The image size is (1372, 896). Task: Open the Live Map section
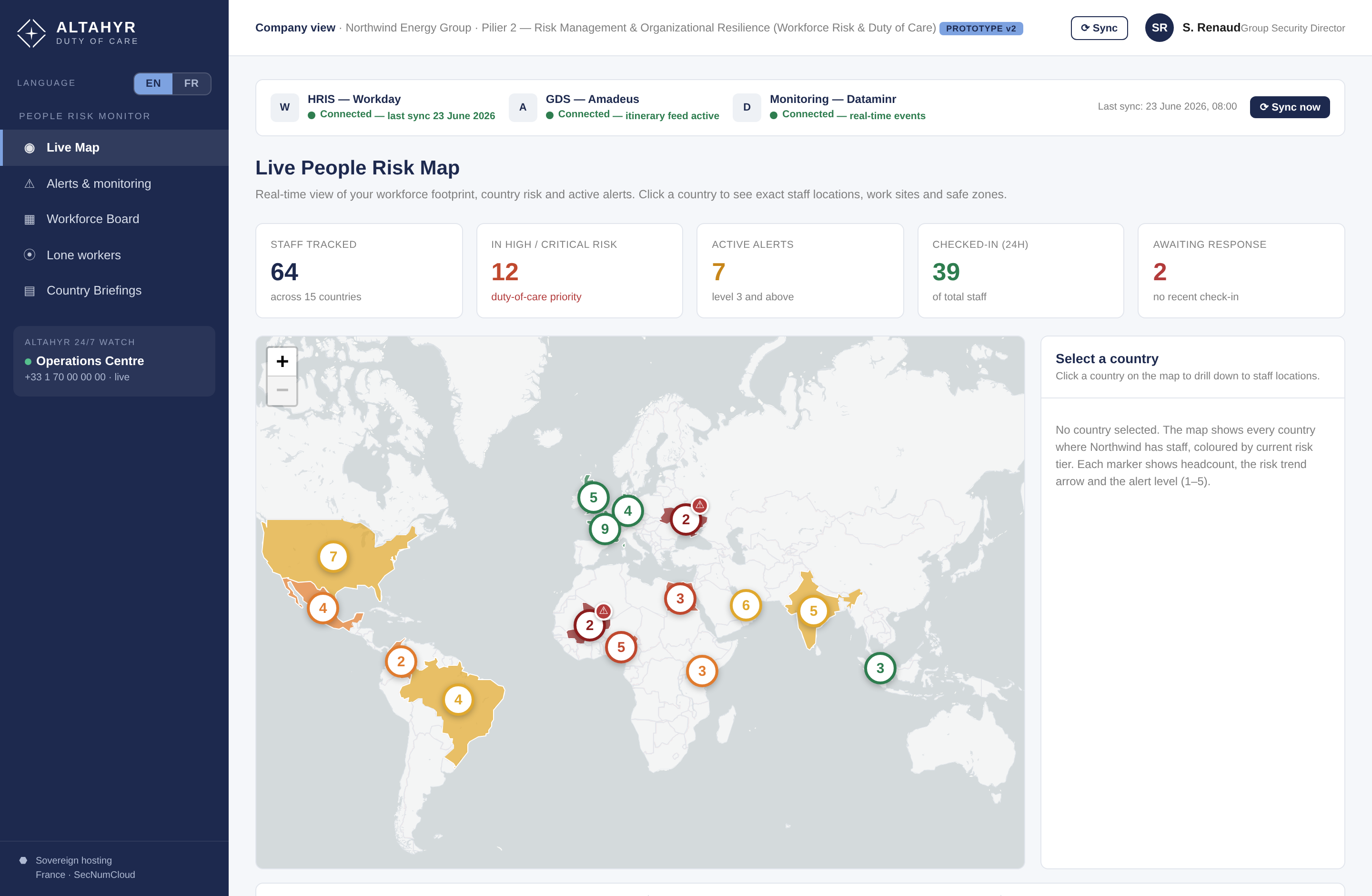pyautogui.click(x=114, y=148)
